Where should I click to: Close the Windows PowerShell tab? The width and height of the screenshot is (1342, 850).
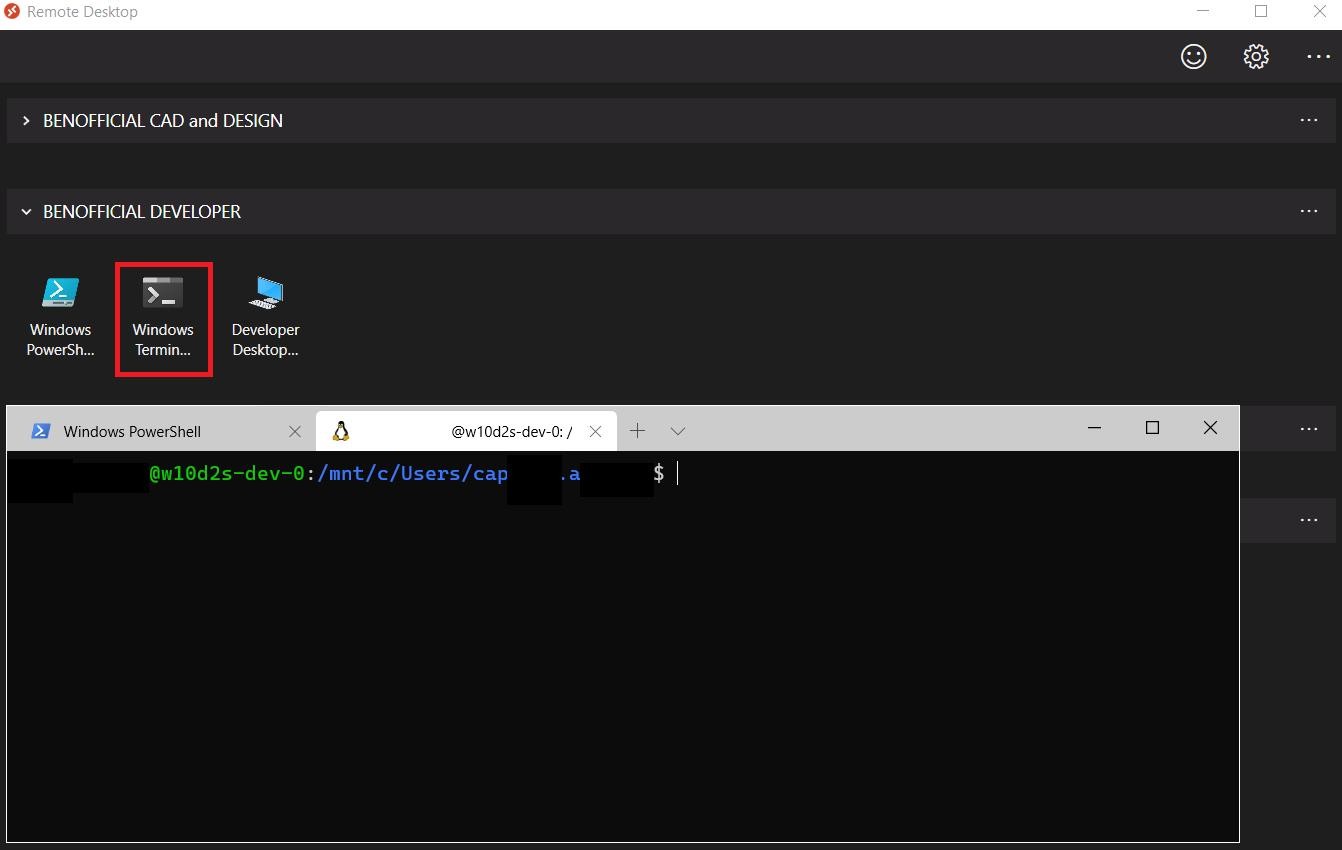click(294, 431)
